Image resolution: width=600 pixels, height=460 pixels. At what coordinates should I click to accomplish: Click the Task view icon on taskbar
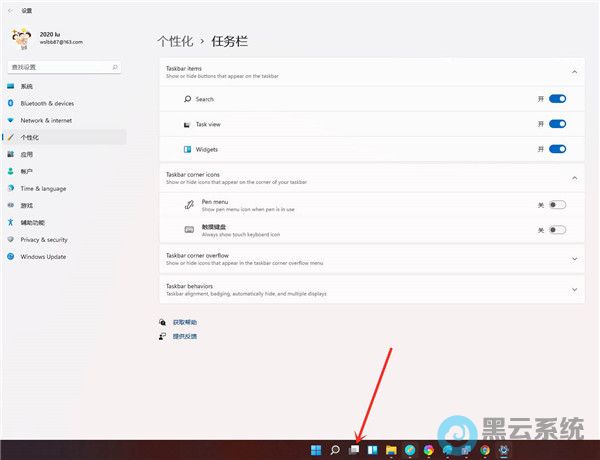coord(354,450)
